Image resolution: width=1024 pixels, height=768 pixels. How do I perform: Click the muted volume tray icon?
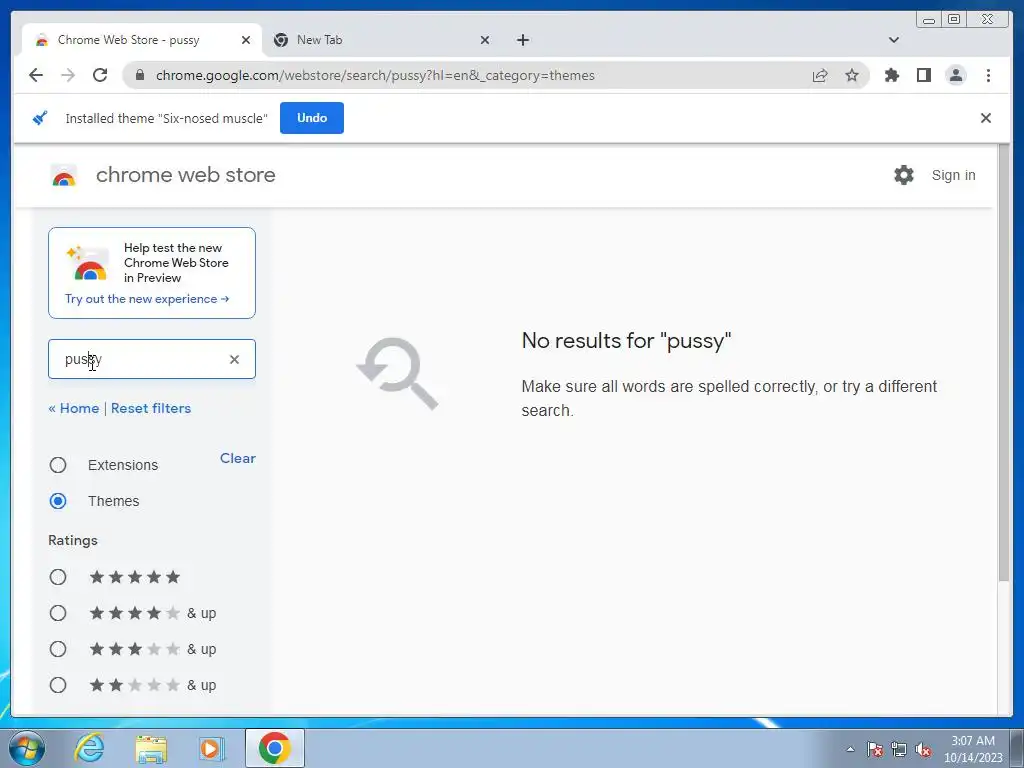pyautogui.click(x=923, y=749)
